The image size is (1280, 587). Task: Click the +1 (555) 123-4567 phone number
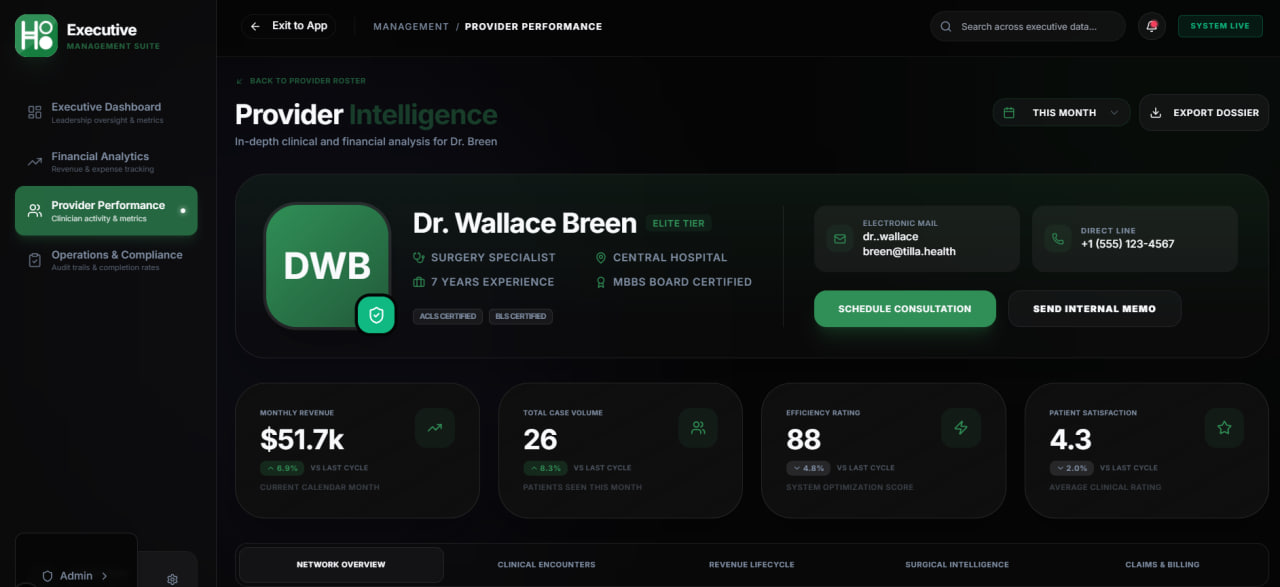click(x=1127, y=244)
